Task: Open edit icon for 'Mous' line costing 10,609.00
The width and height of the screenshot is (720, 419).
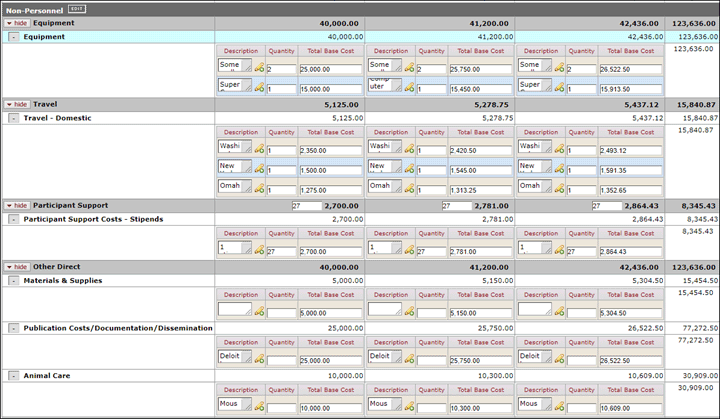Action: 559,407
